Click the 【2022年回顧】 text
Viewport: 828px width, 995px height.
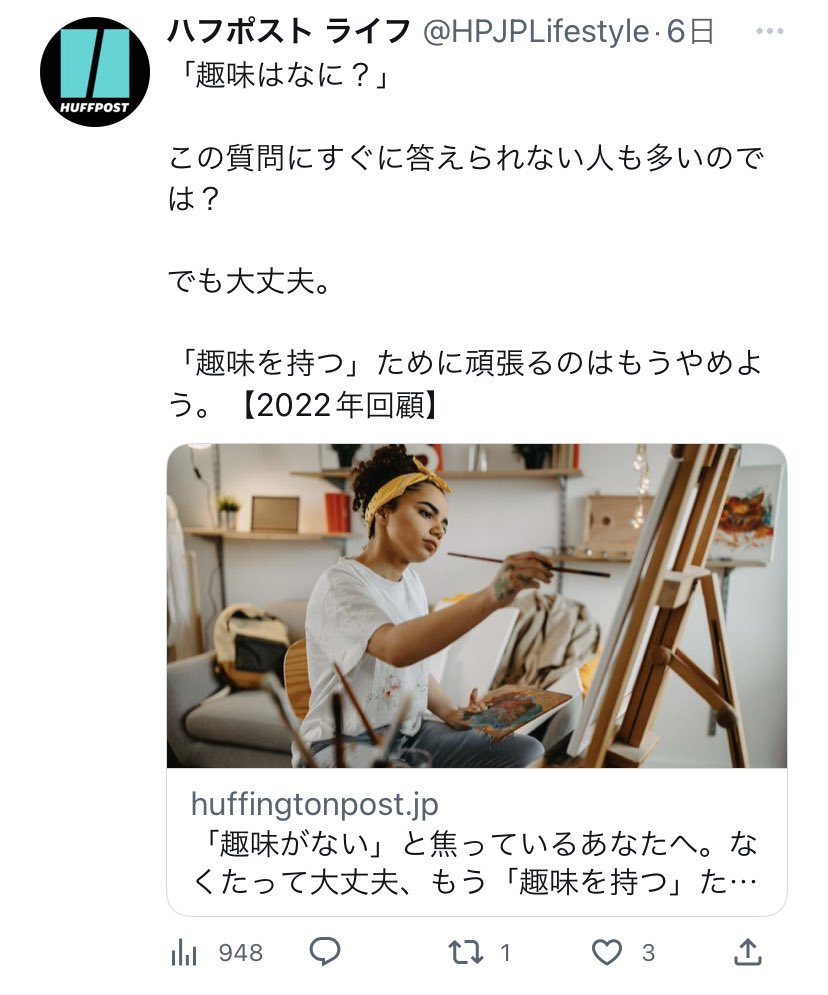point(340,405)
